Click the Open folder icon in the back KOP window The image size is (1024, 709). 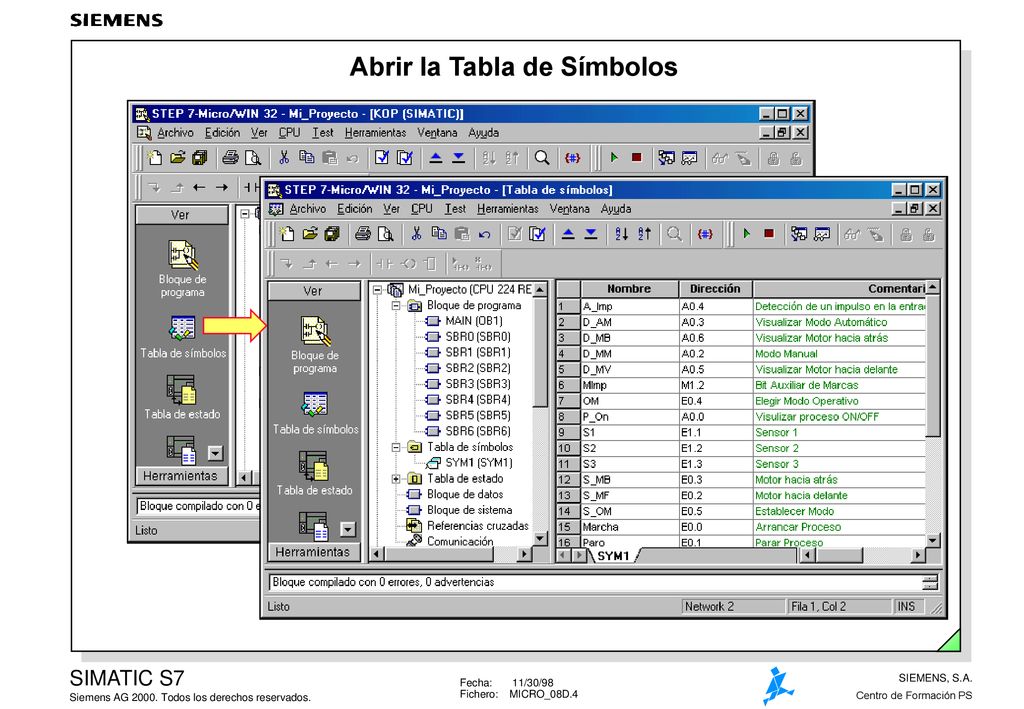point(177,157)
